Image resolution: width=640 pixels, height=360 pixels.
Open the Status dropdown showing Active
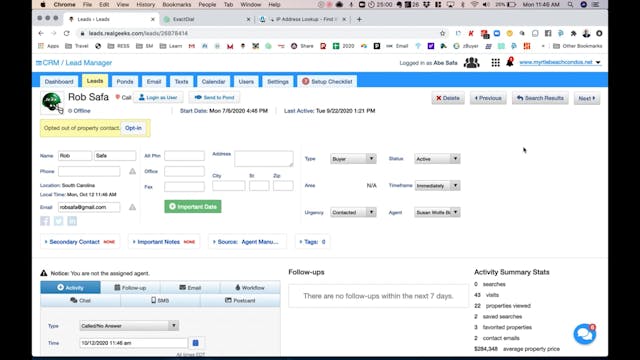(437, 159)
